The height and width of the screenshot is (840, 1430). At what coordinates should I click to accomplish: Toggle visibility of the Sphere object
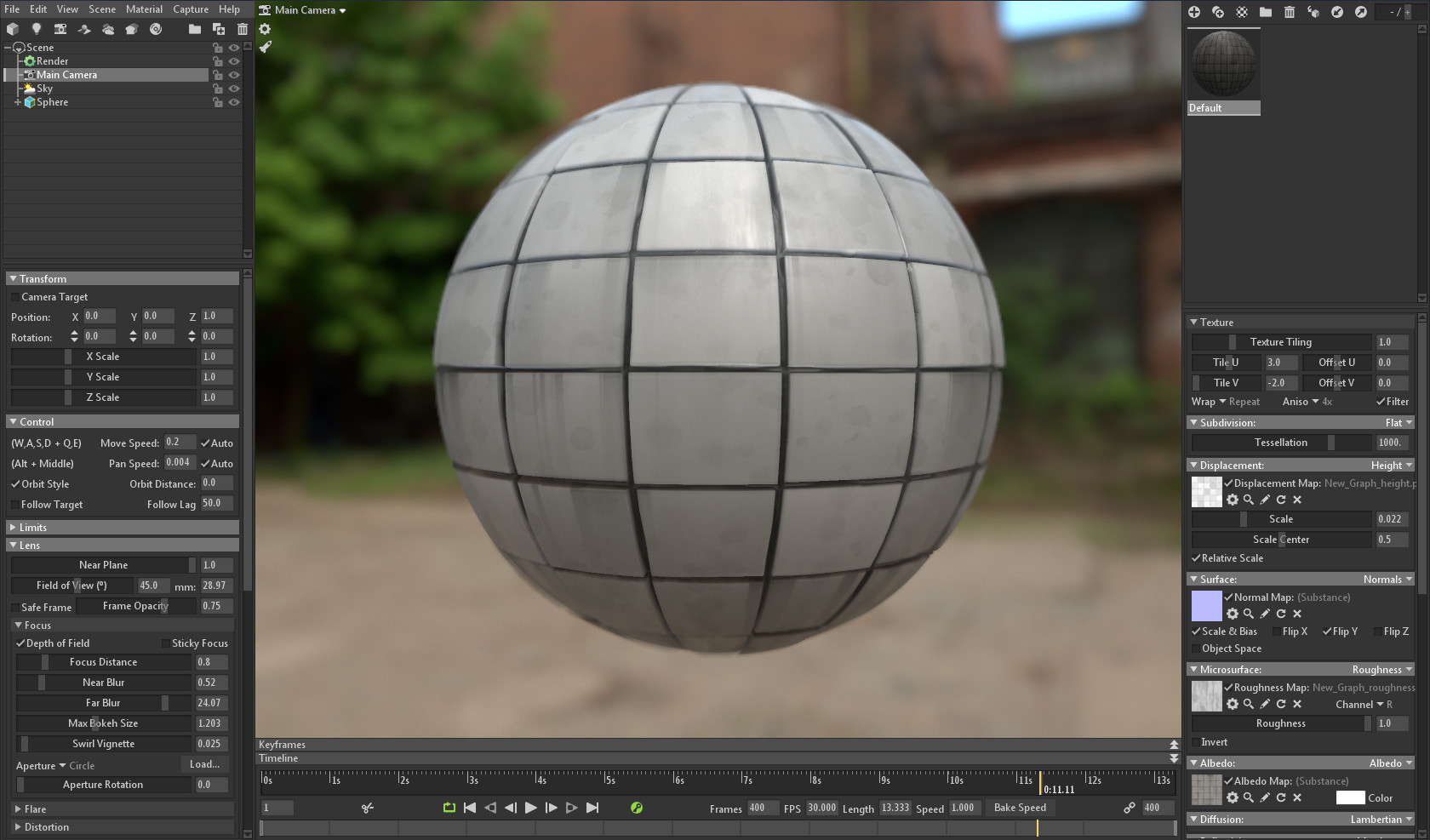pyautogui.click(x=235, y=101)
